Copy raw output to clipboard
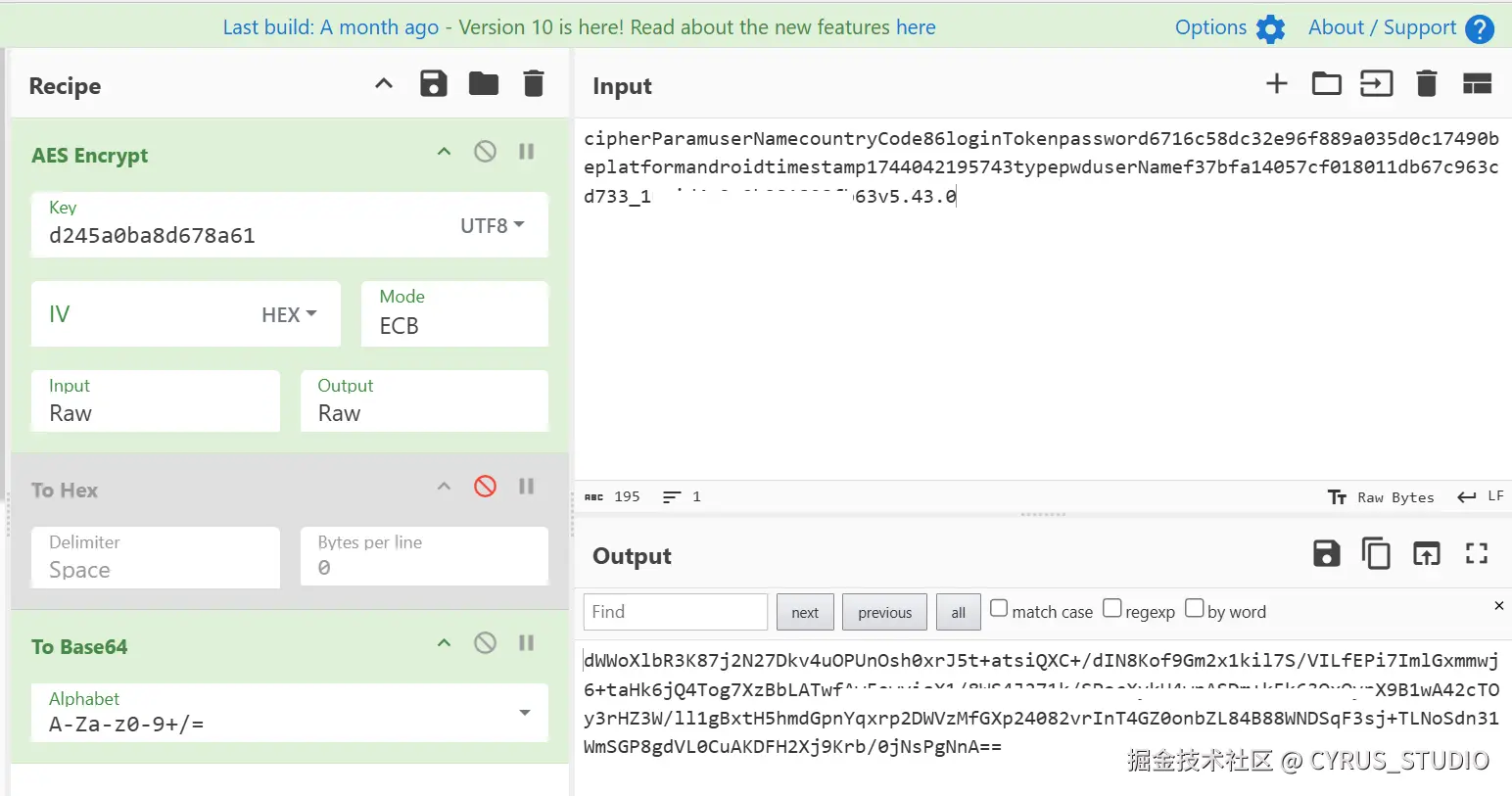This screenshot has width=1512, height=796. [1376, 554]
